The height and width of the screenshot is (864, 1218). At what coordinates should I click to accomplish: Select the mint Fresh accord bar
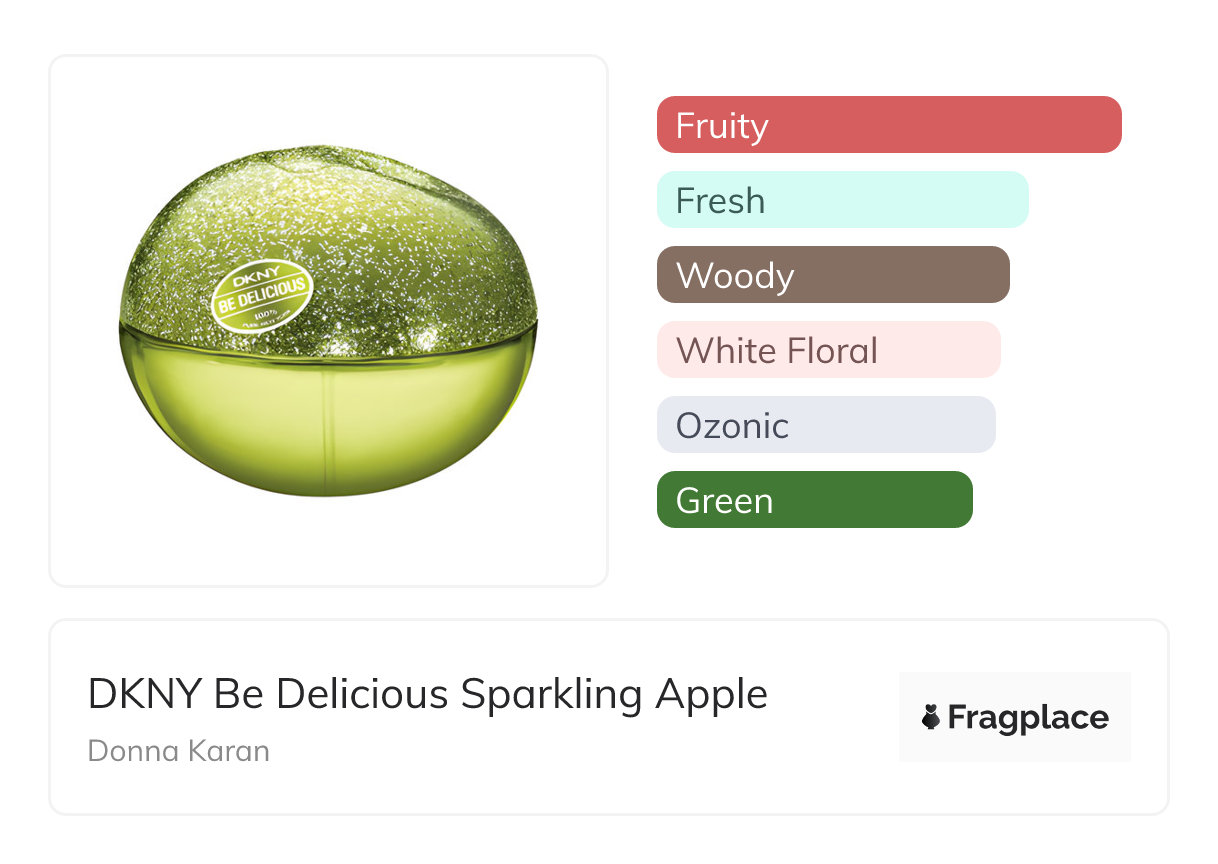[x=842, y=200]
